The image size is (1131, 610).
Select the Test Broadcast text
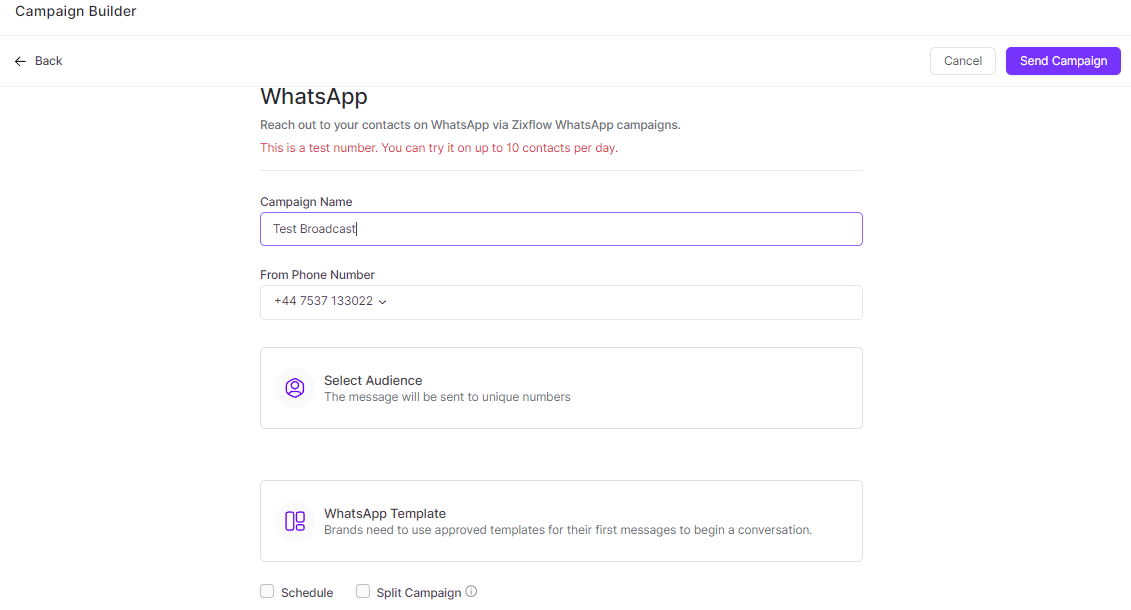pos(312,229)
